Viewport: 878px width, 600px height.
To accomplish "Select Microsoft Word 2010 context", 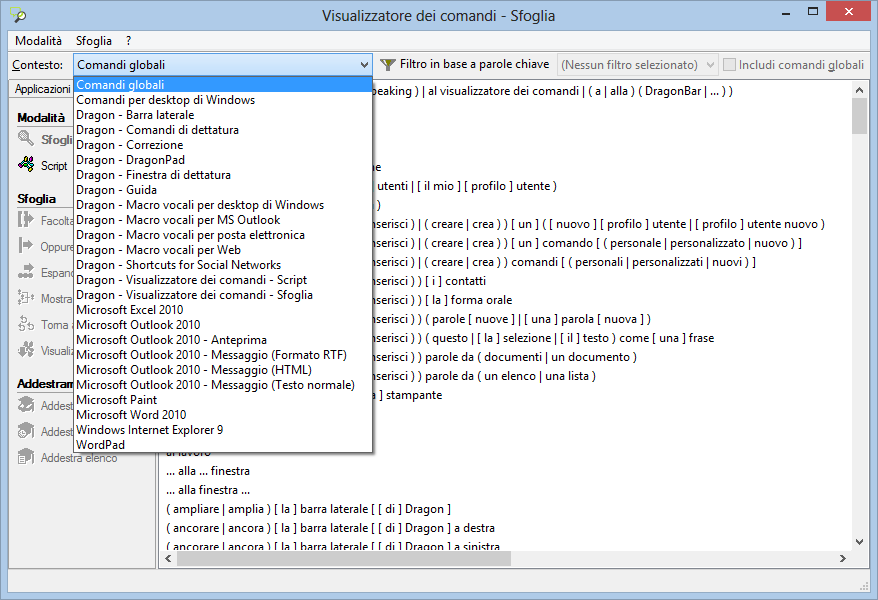I will tap(223, 415).
